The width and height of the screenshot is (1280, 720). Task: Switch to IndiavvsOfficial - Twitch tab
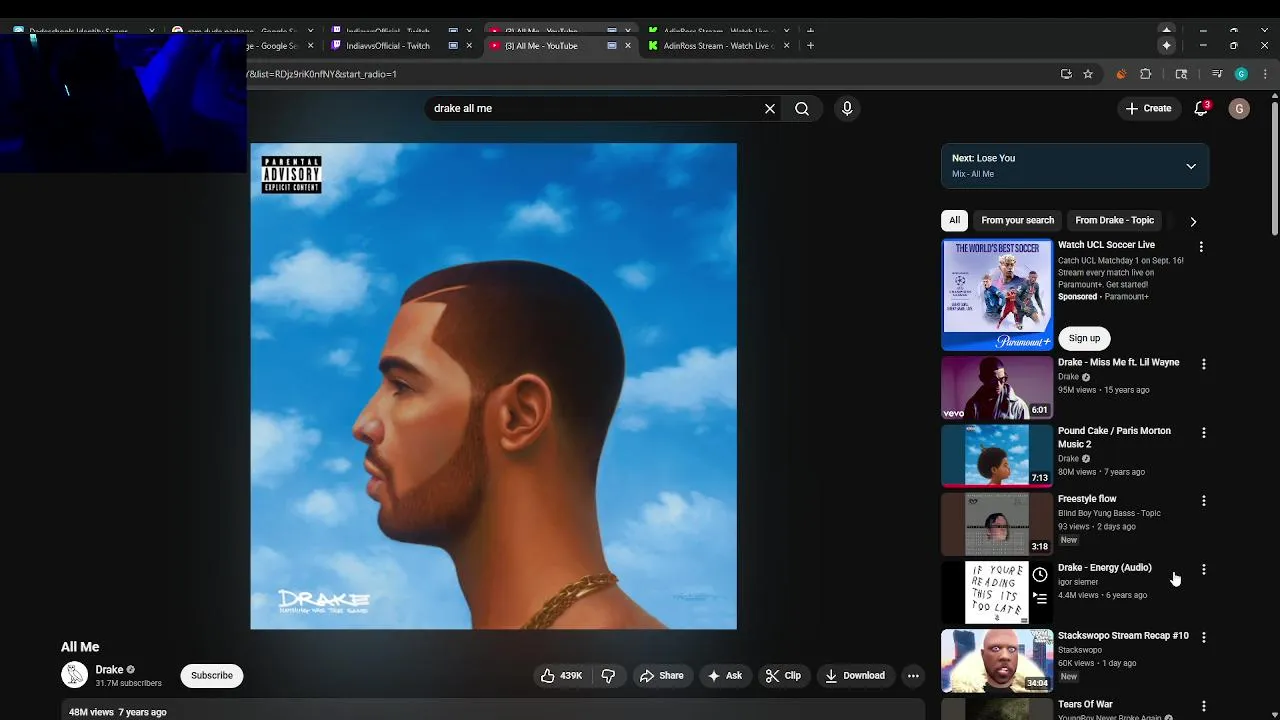coord(388,46)
